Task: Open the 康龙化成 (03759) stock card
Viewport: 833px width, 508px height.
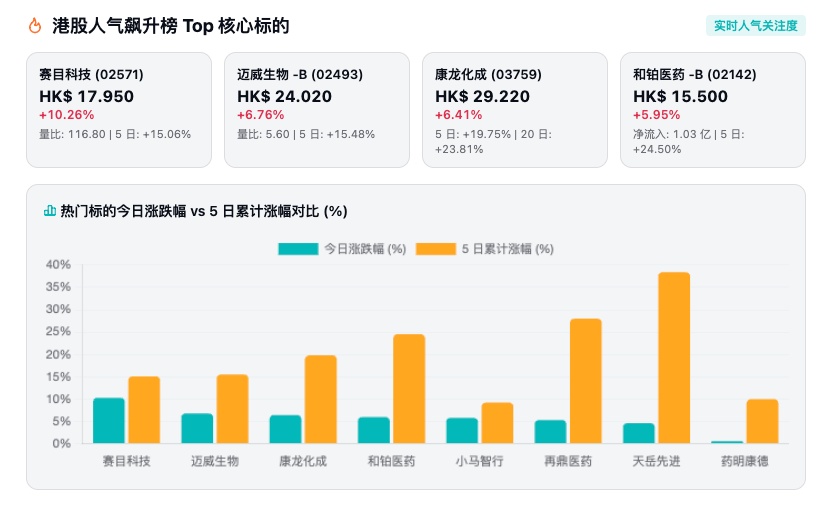Action: point(515,110)
